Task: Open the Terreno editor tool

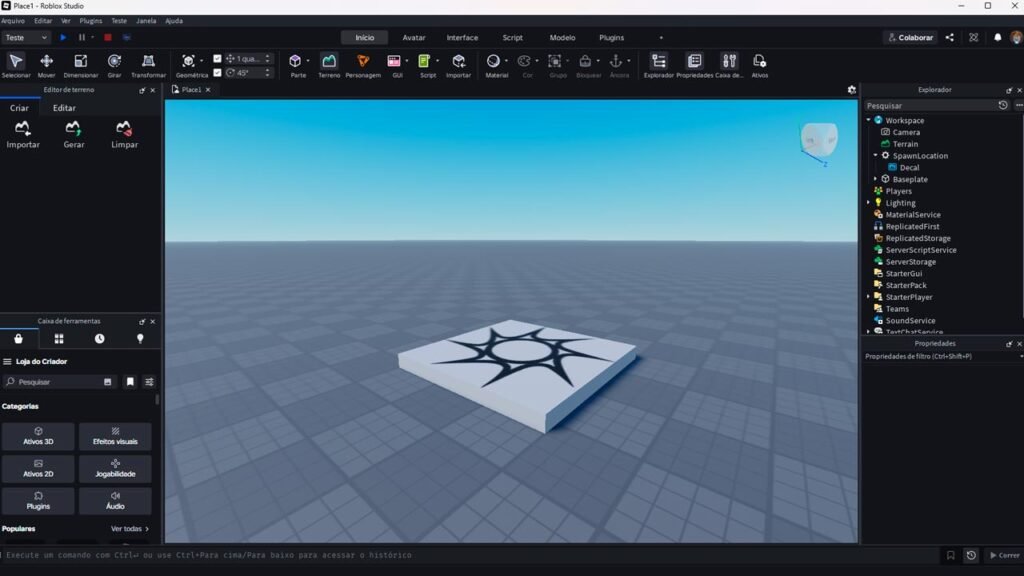Action: pos(328,65)
